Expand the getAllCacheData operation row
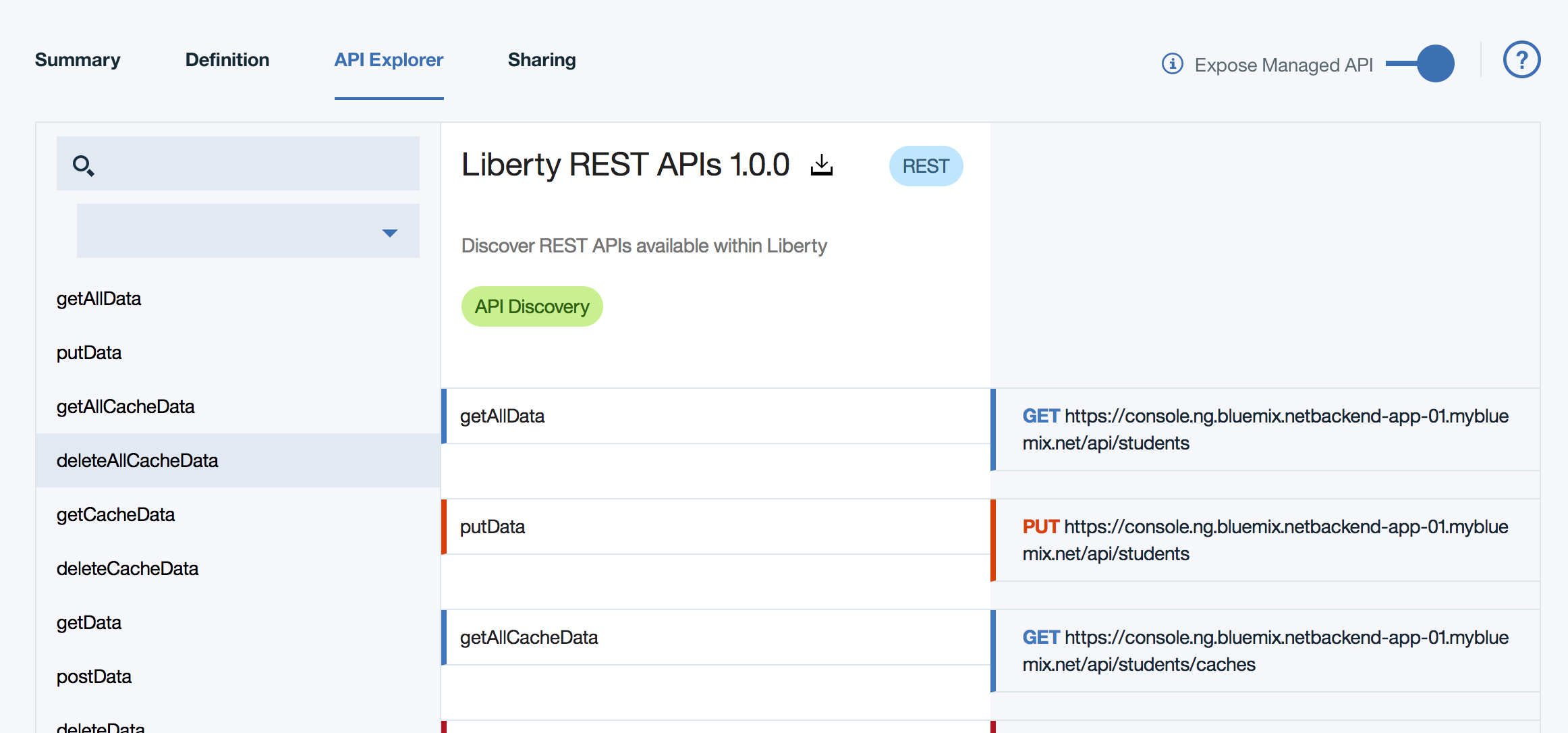 point(716,637)
